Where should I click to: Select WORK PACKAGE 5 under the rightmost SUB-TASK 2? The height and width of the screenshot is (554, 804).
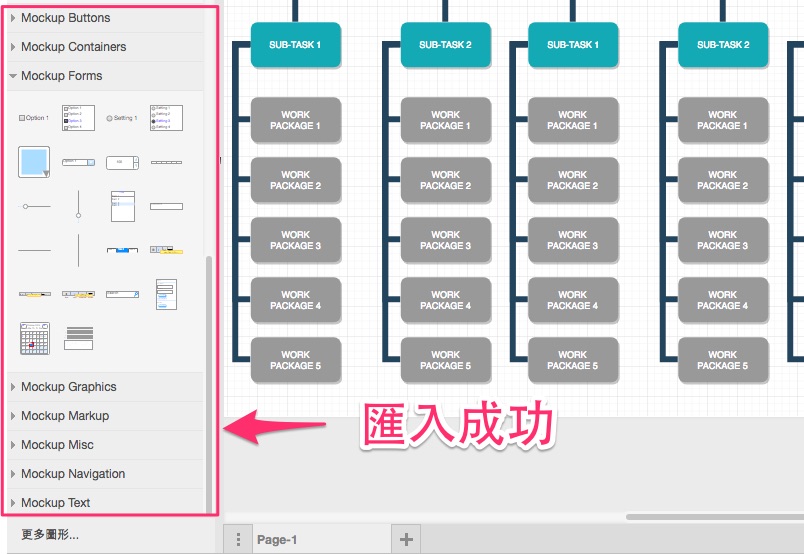coord(723,360)
